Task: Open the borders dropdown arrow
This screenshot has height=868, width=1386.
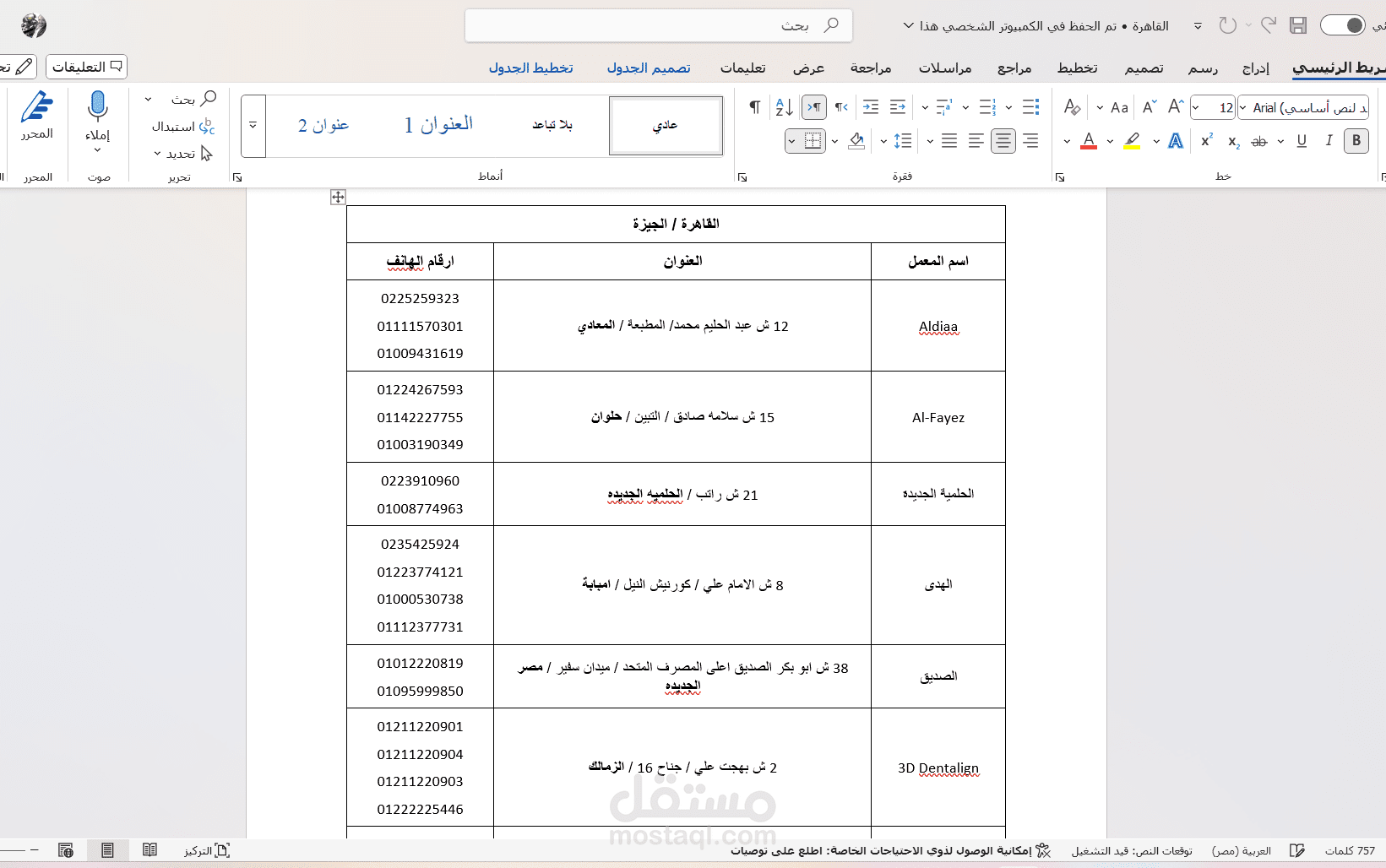Action: coord(791,141)
